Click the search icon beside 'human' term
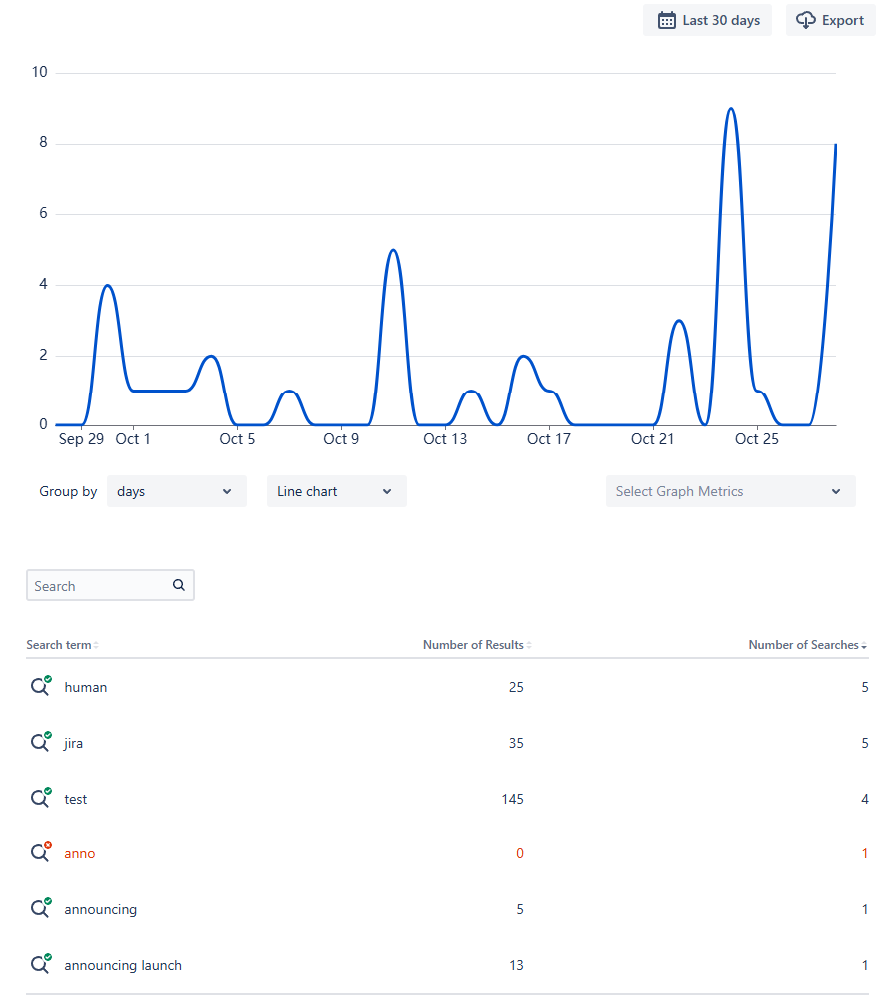This screenshot has height=1001, width=895. (x=40, y=687)
